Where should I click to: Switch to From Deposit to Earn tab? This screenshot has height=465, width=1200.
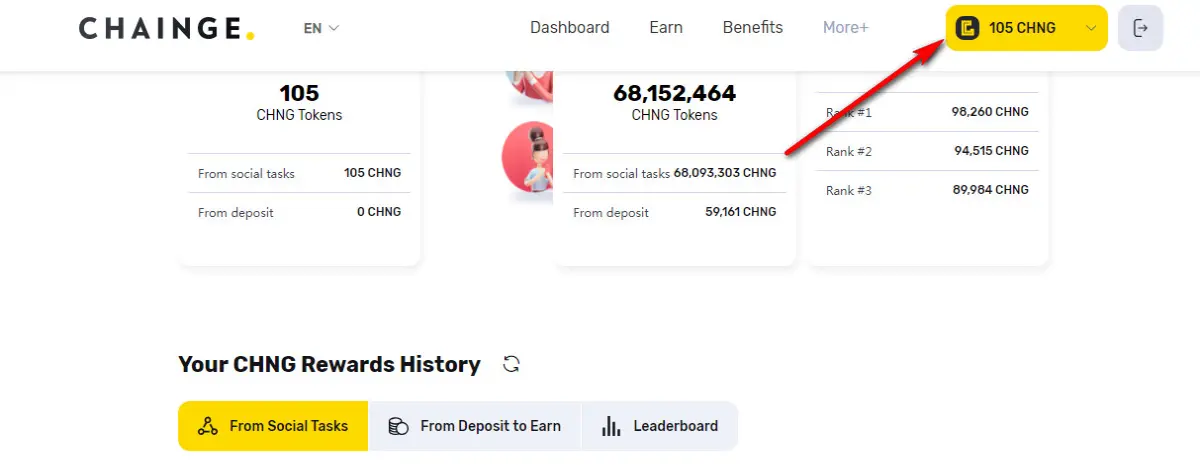coord(475,426)
